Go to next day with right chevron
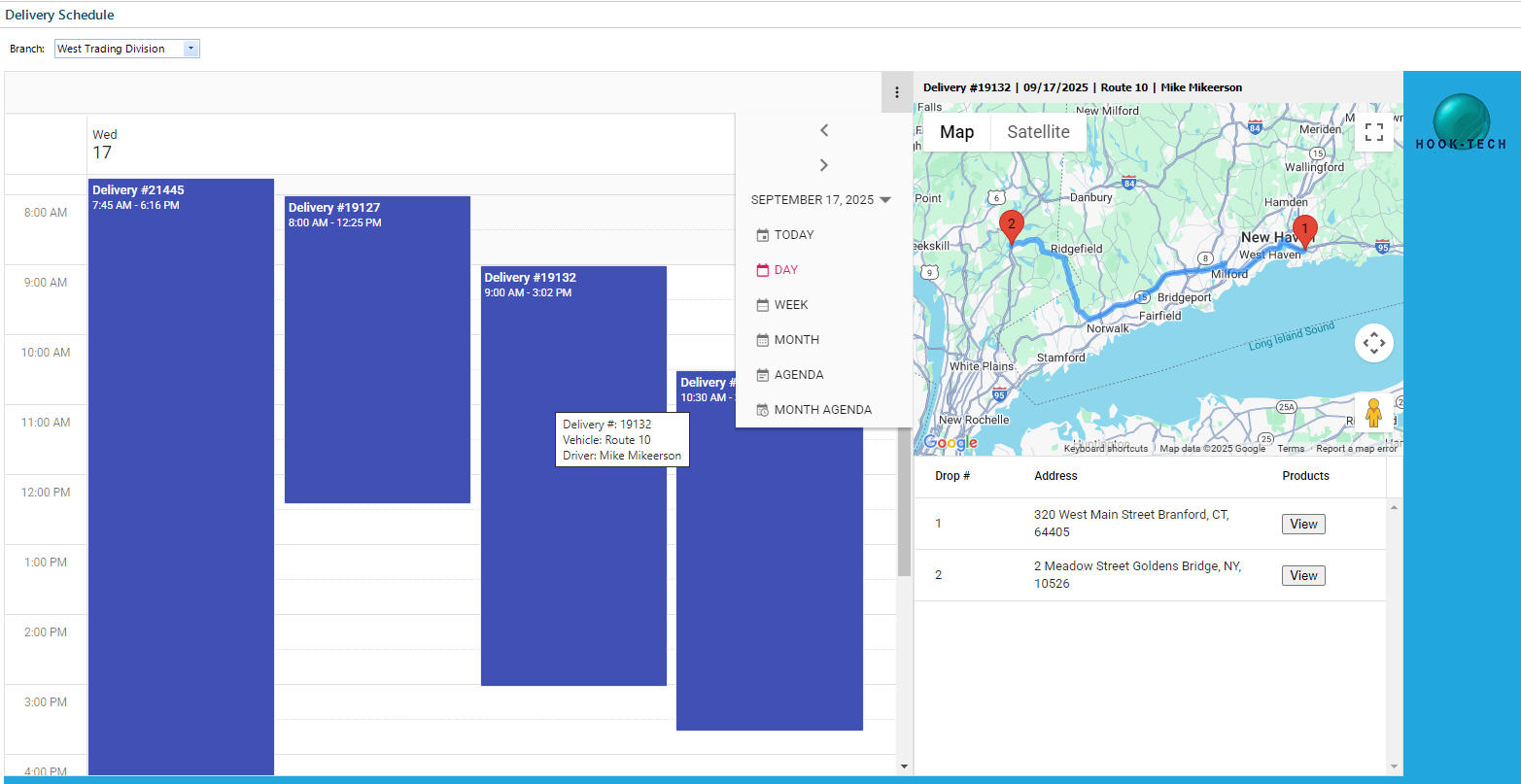This screenshot has height=784, width=1521. (x=824, y=165)
